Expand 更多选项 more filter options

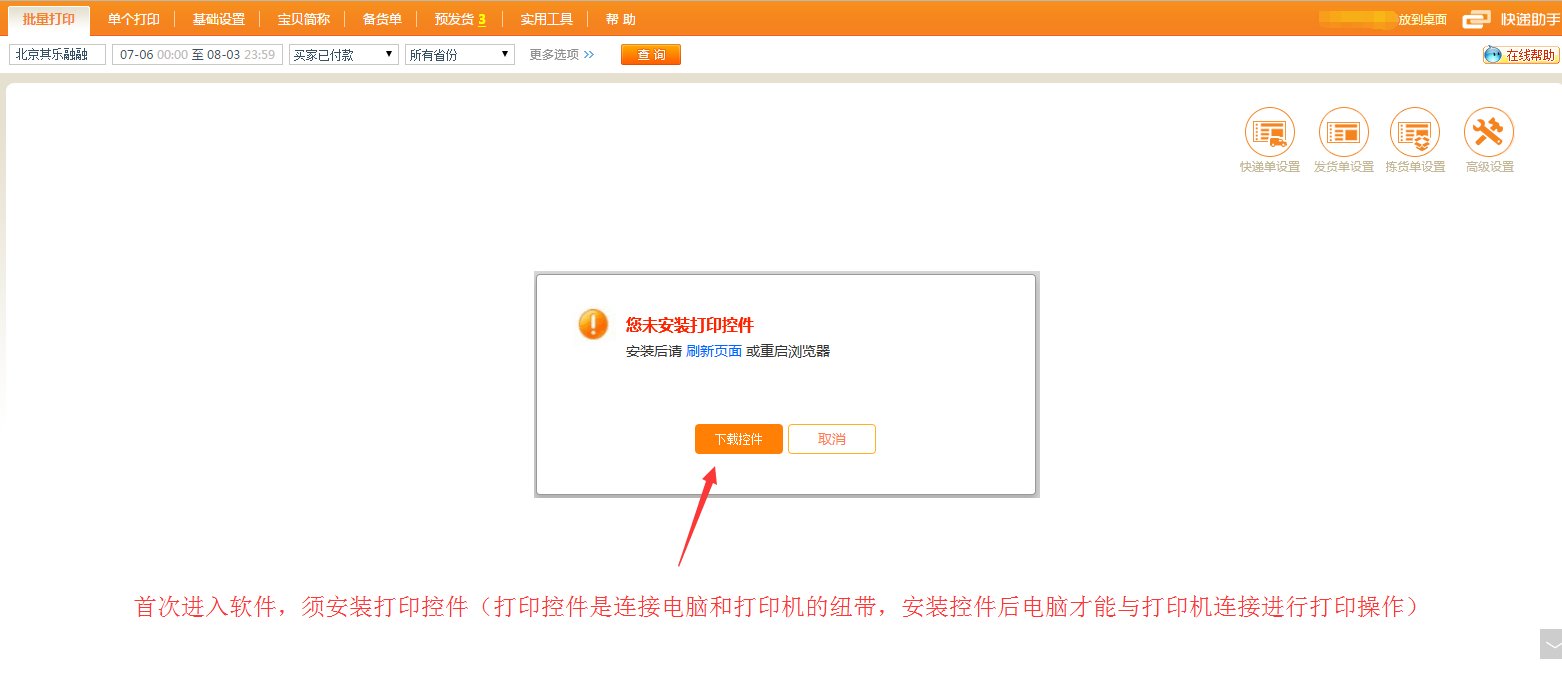pos(561,55)
